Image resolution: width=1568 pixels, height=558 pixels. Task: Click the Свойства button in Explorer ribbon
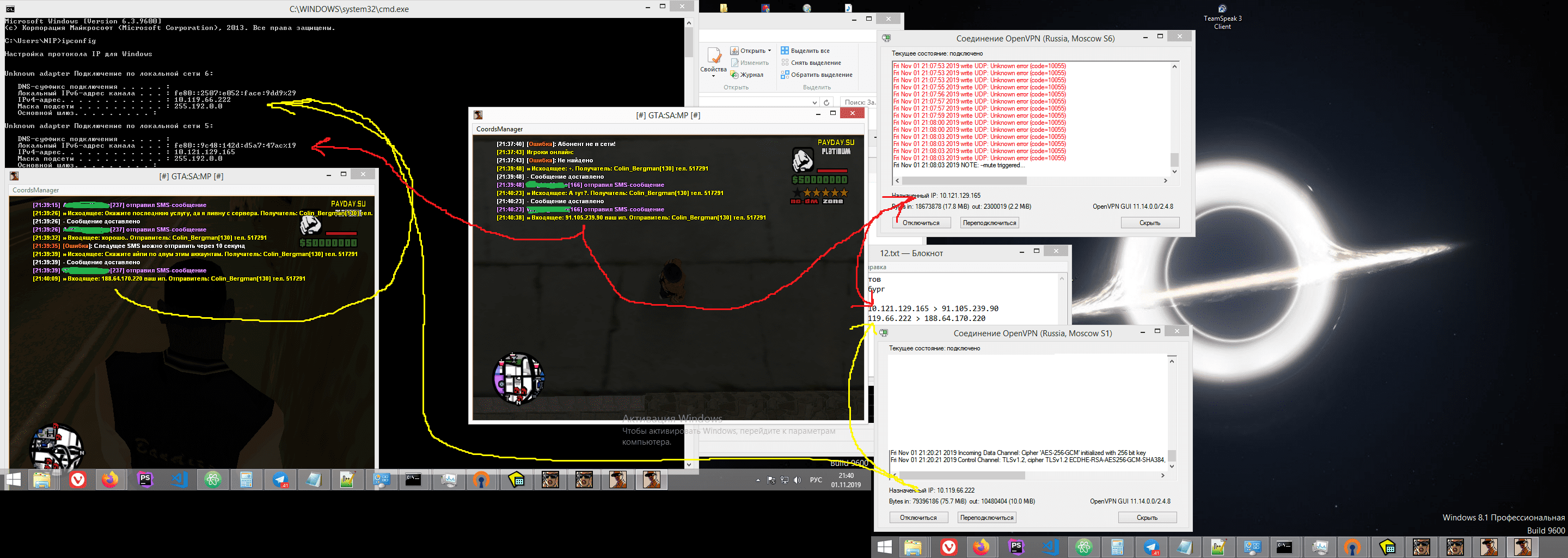point(713,62)
